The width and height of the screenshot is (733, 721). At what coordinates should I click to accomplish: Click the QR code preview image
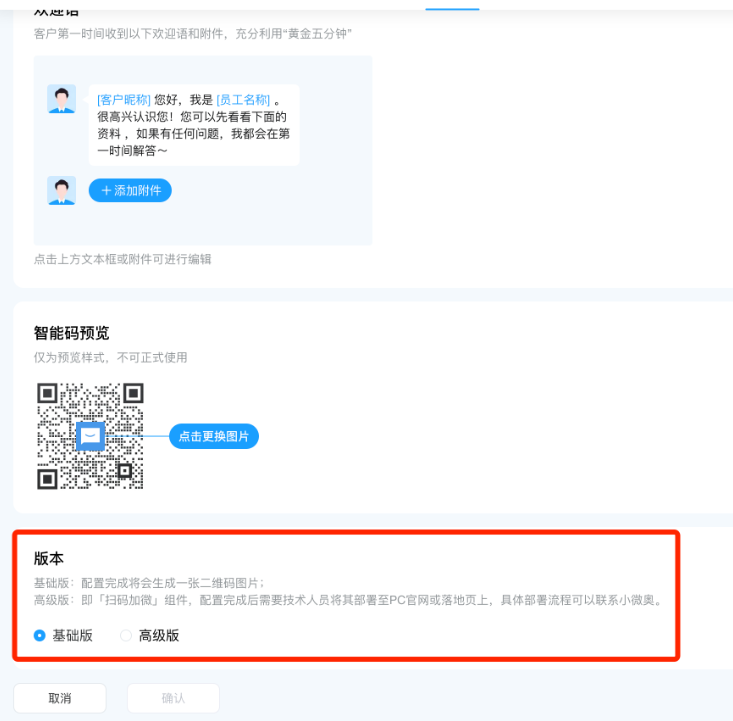click(x=90, y=436)
